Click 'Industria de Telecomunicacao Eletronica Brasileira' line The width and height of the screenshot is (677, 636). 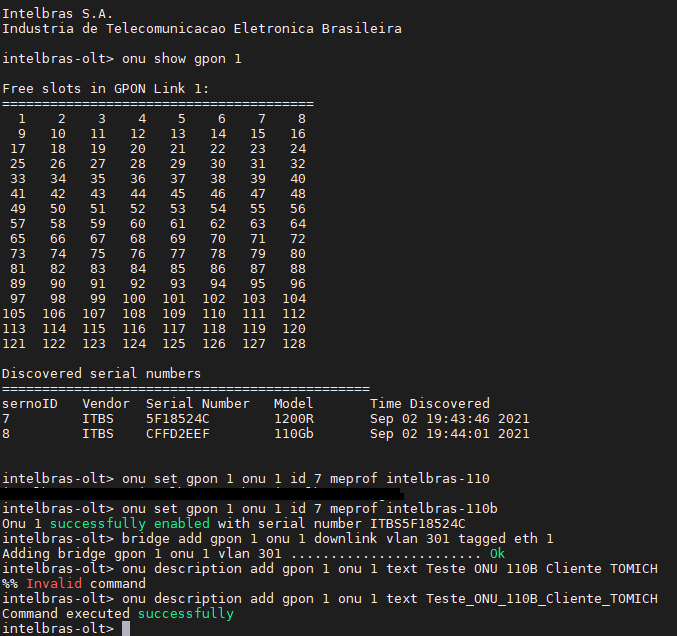[202, 28]
